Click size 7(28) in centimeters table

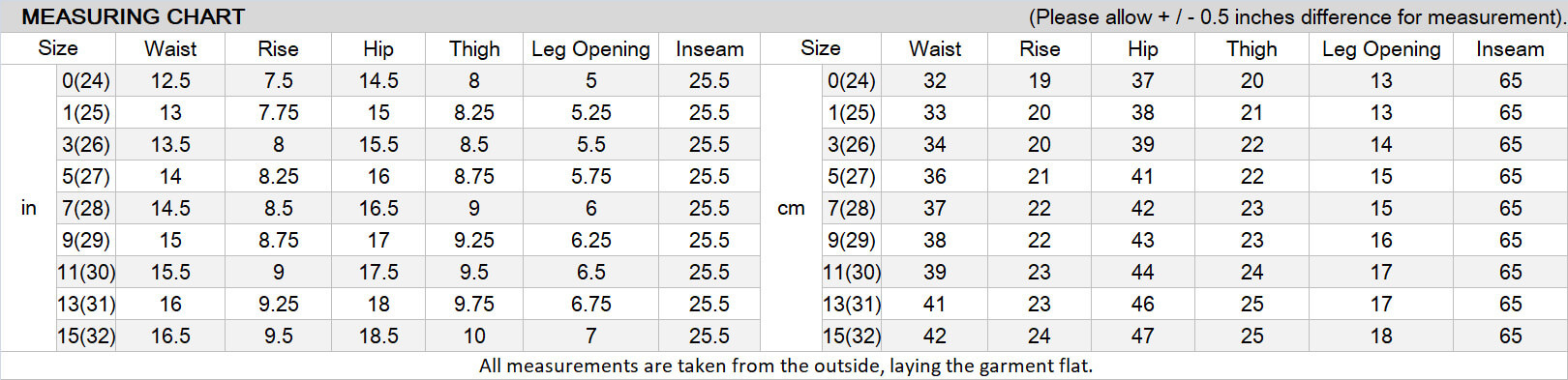coord(851,208)
